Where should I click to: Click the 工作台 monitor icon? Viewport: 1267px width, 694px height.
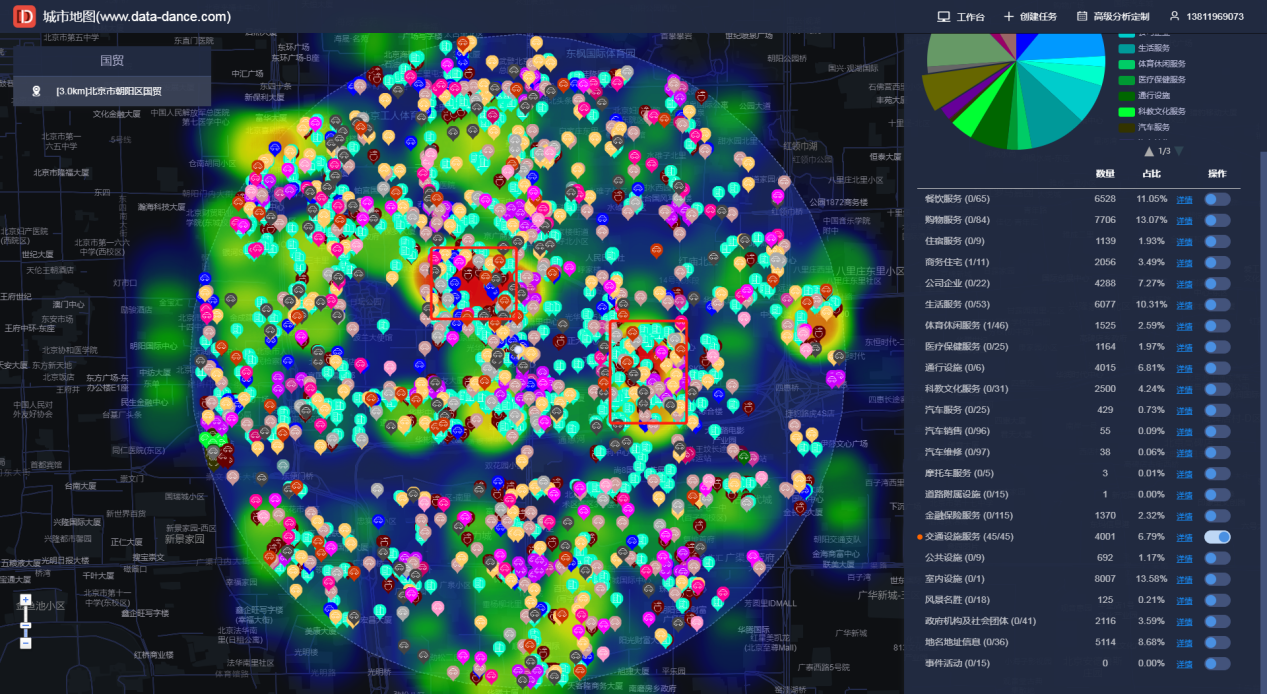[x=943, y=17]
